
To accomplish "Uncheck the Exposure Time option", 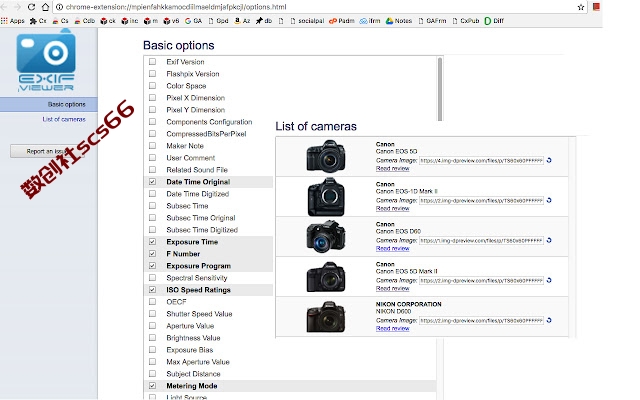I will 152,242.
